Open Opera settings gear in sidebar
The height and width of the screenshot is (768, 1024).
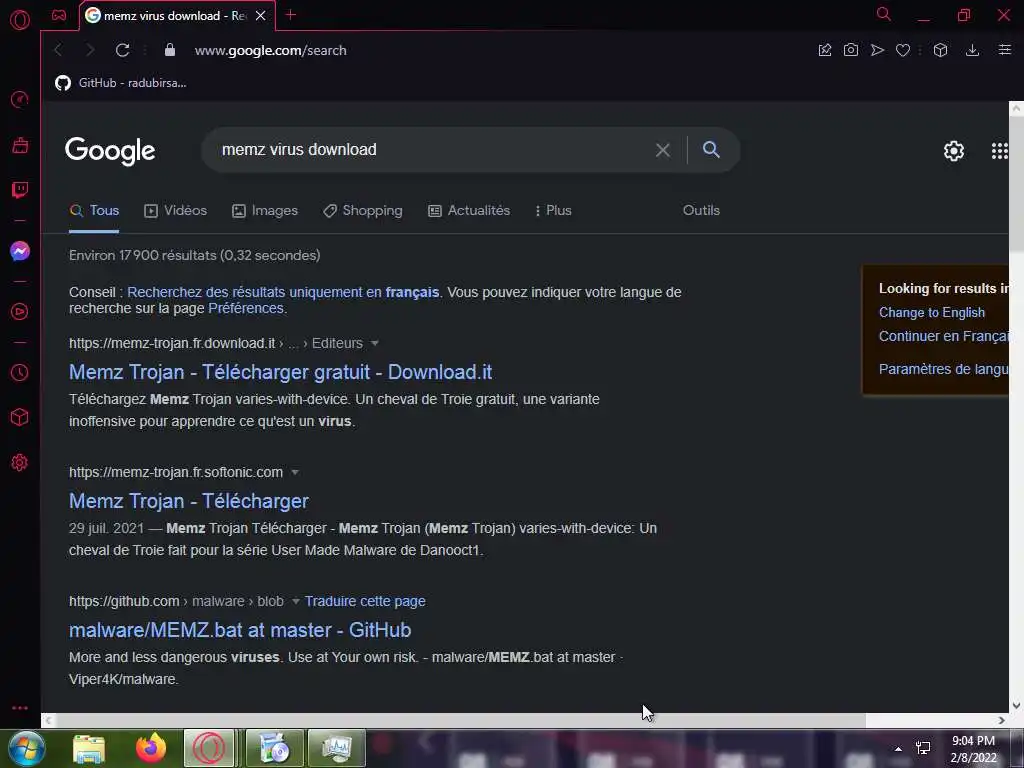pos(20,462)
